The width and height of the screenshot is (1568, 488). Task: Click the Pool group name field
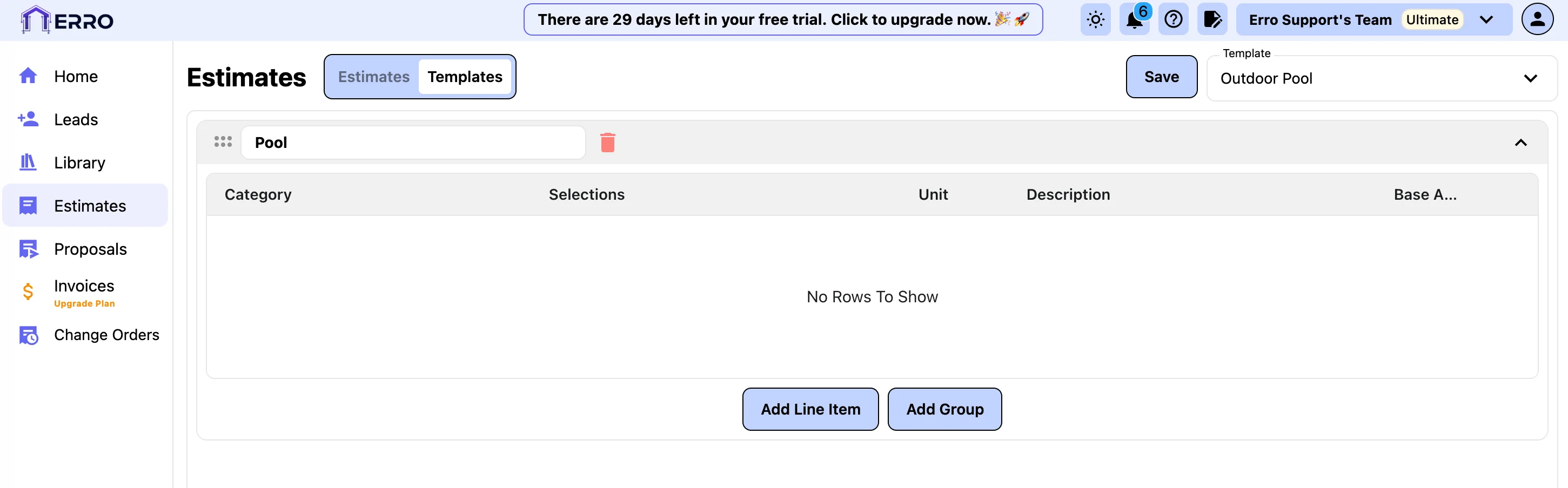point(413,143)
